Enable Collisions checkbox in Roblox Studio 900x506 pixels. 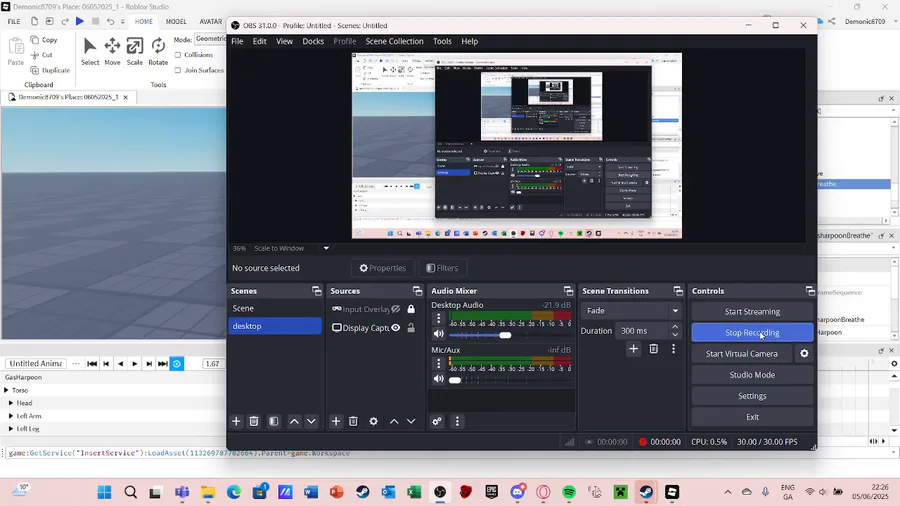pyautogui.click(x=177, y=55)
